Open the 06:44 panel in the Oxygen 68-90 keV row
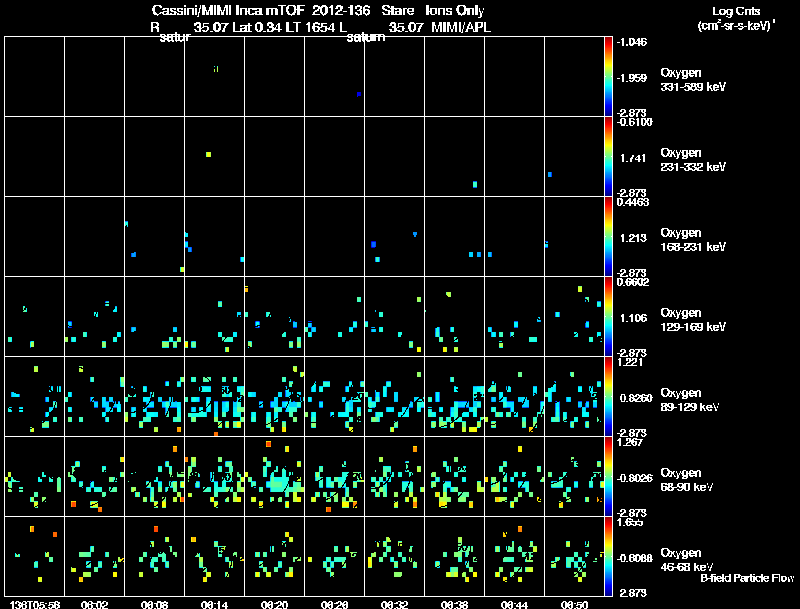This screenshot has width=800, height=609. click(514, 476)
